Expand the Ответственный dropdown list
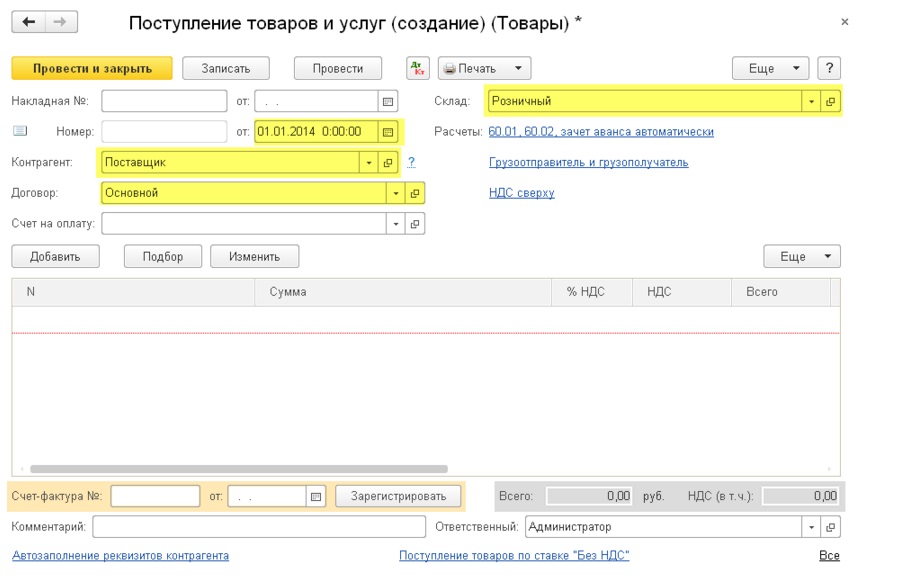This screenshot has height=587, width=900. [811, 527]
